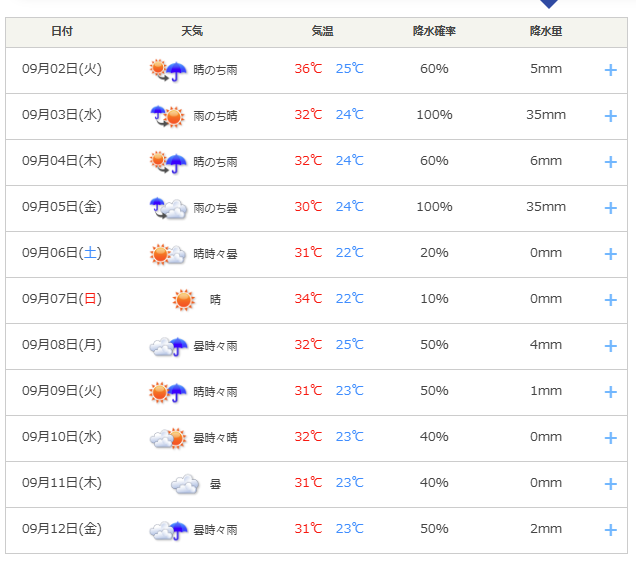Image resolution: width=636 pixels, height=565 pixels.
Task: Click the 09月10日(水) date text
Action: click(x=62, y=437)
